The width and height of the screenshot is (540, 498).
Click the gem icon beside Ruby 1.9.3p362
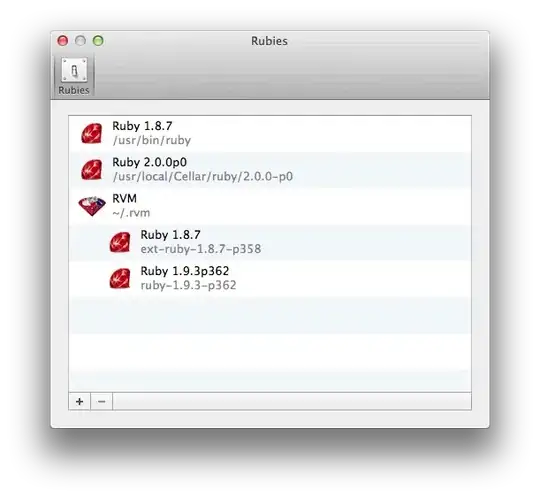[120, 278]
